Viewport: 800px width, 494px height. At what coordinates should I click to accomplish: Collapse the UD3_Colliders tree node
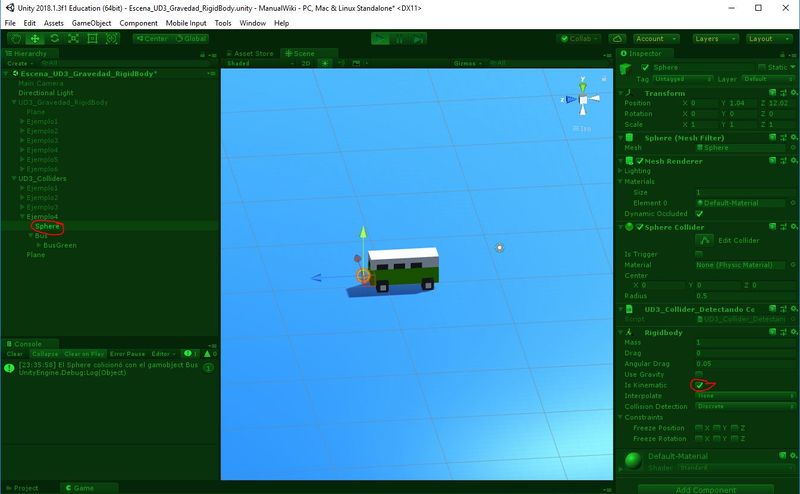tap(14, 179)
